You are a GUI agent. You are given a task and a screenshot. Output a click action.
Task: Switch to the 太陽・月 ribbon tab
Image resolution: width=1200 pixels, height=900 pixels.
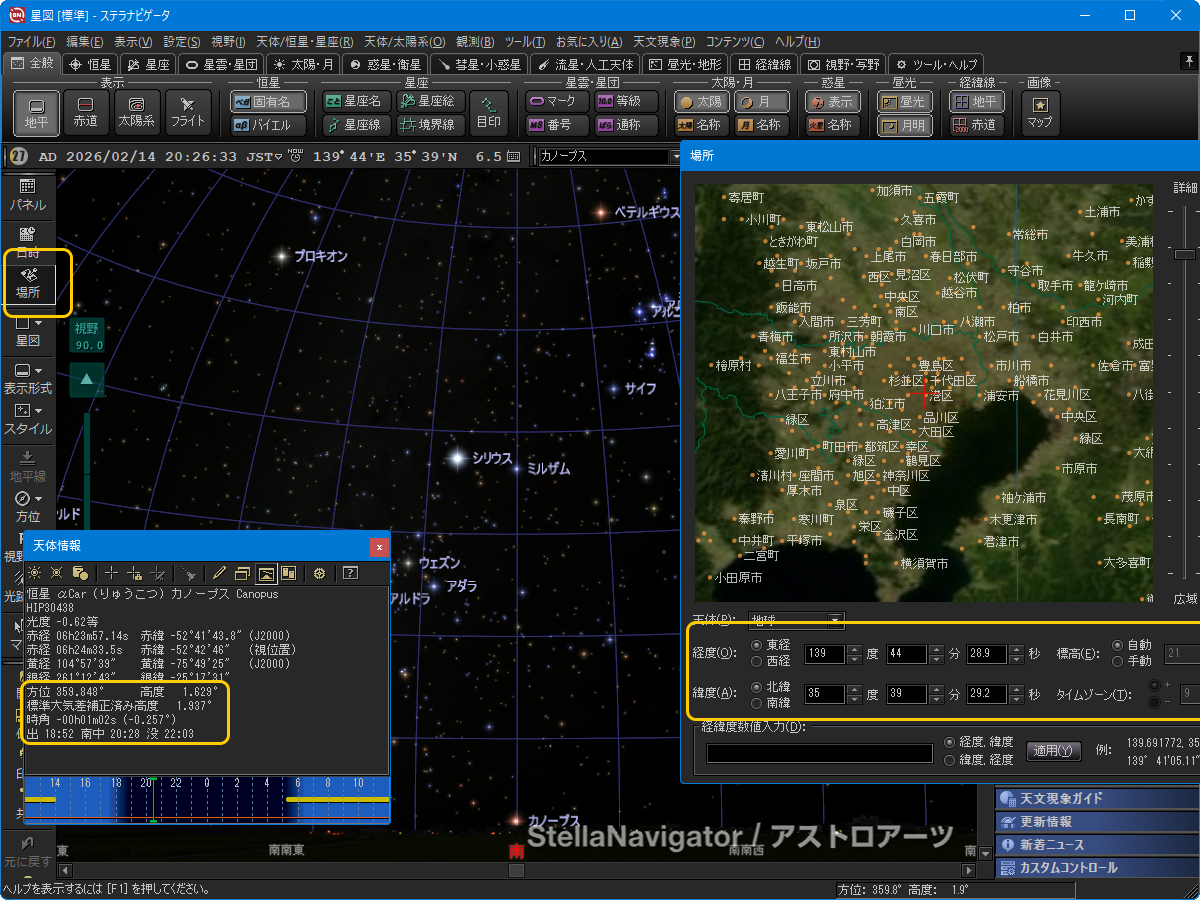(305, 64)
